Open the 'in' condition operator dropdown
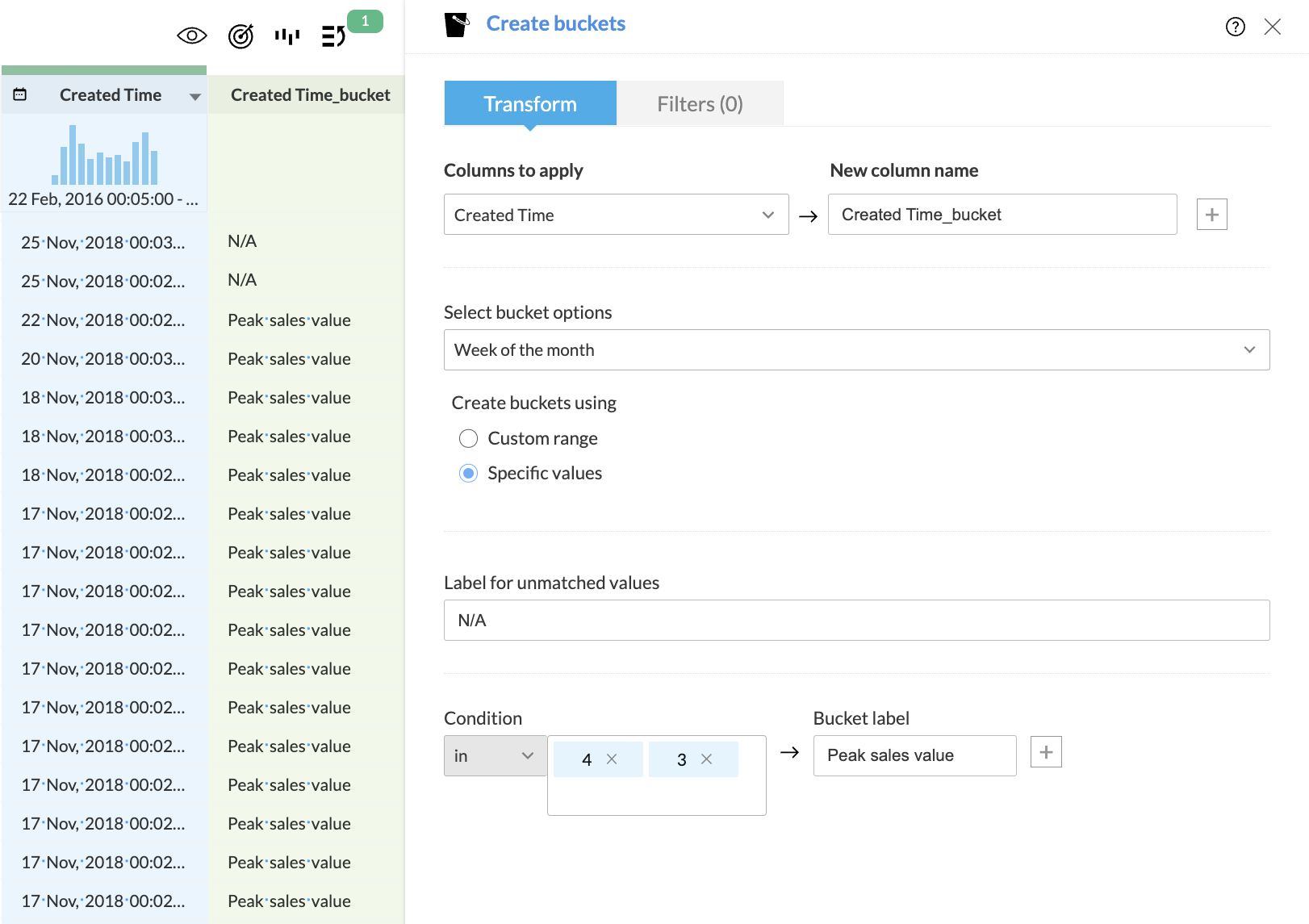Viewport: 1309px width, 924px height. (495, 756)
